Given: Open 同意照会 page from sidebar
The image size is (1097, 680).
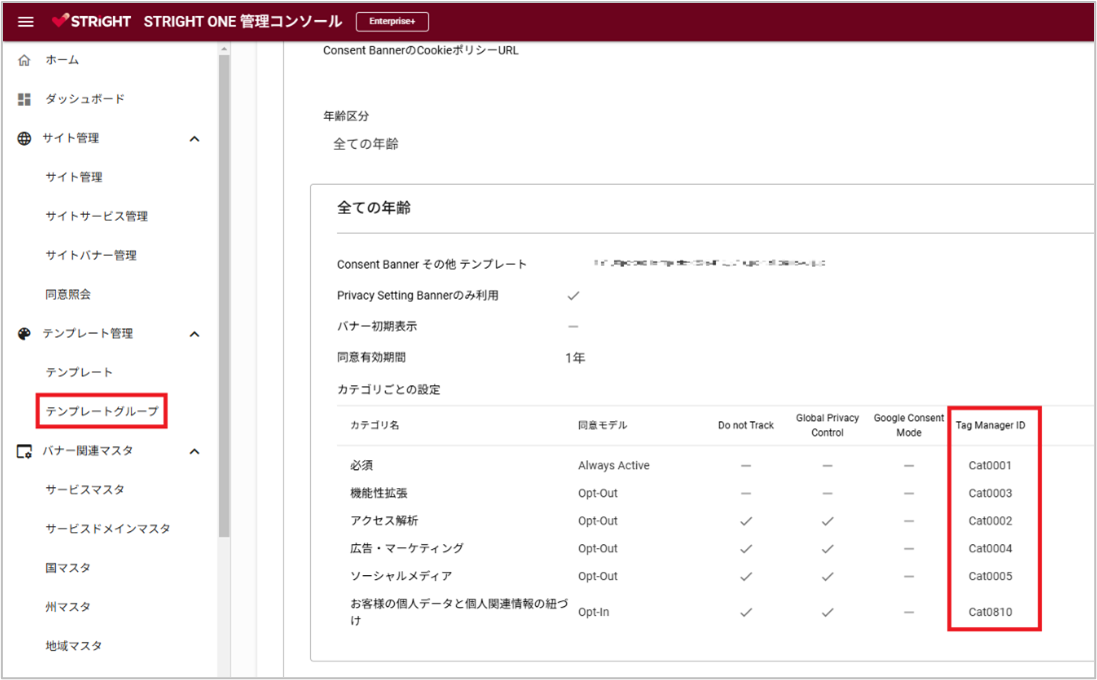Looking at the screenshot, I should [68, 295].
